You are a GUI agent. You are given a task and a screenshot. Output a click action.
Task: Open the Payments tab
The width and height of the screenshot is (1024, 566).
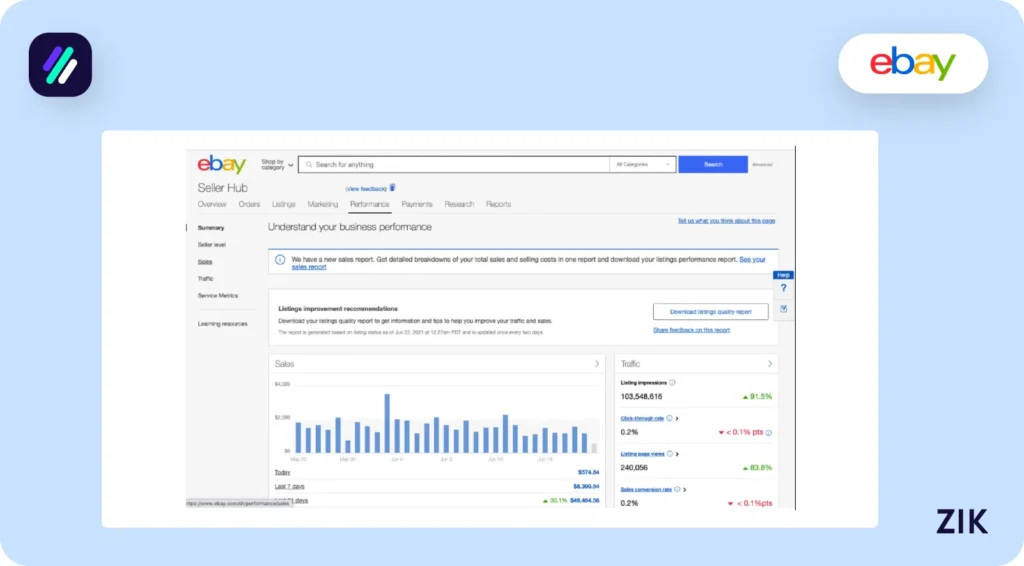pyautogui.click(x=417, y=204)
